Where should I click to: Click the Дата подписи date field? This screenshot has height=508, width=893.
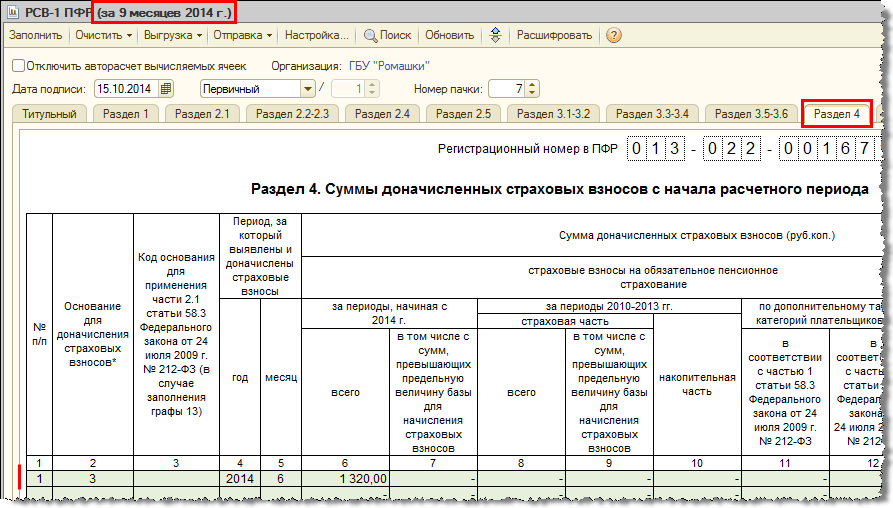(127, 89)
